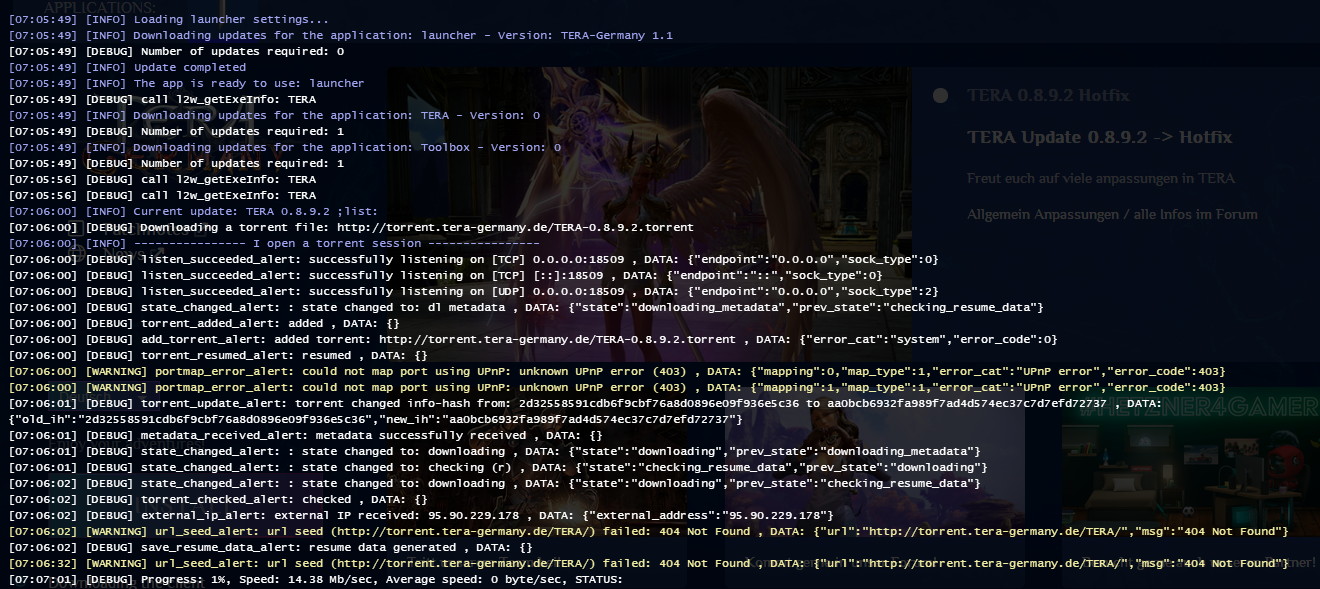Select 'The app is ready to use' log line

coord(248,83)
